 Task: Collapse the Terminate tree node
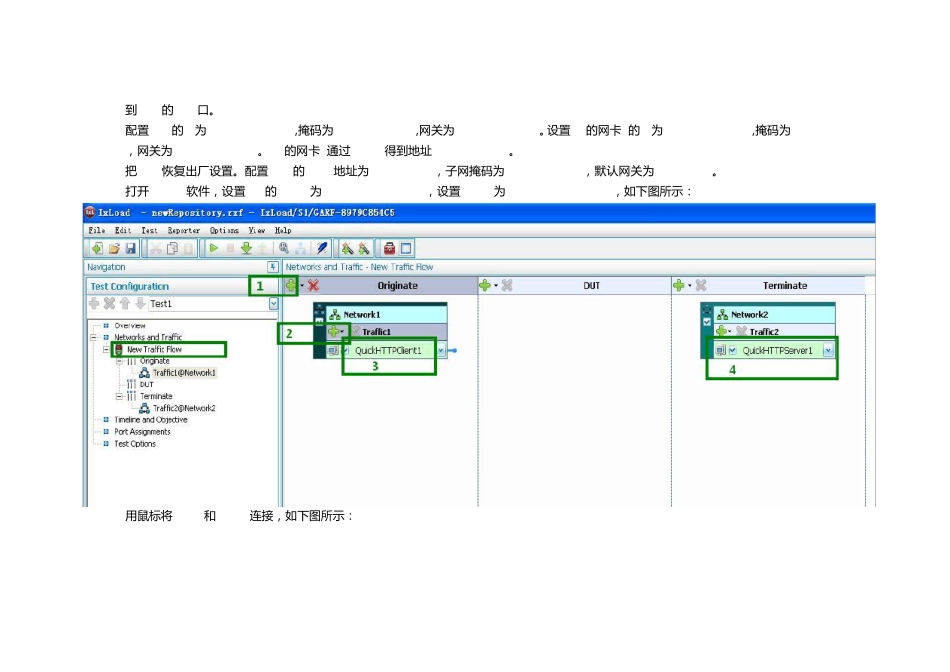point(119,396)
